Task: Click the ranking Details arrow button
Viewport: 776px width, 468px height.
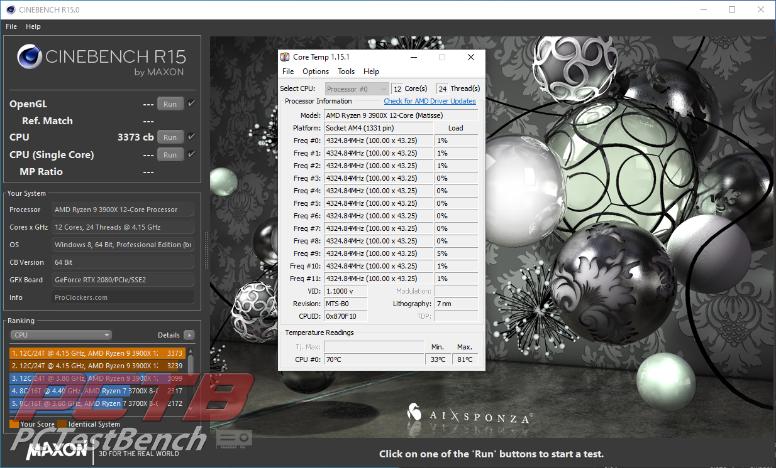Action: click(x=189, y=335)
